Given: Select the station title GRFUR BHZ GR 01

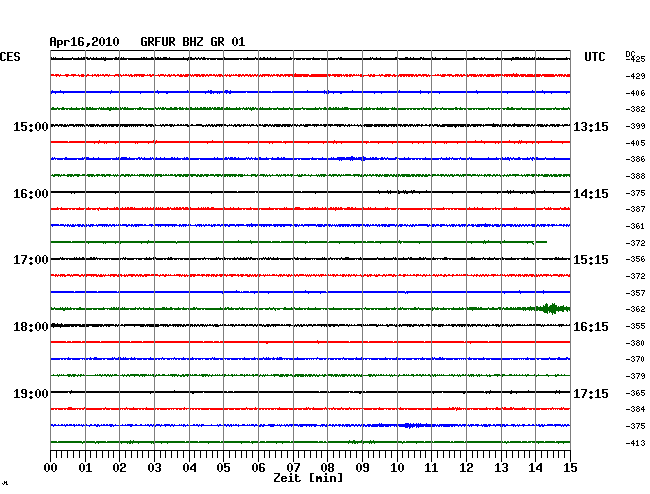Looking at the screenshot, I should click(x=193, y=42).
